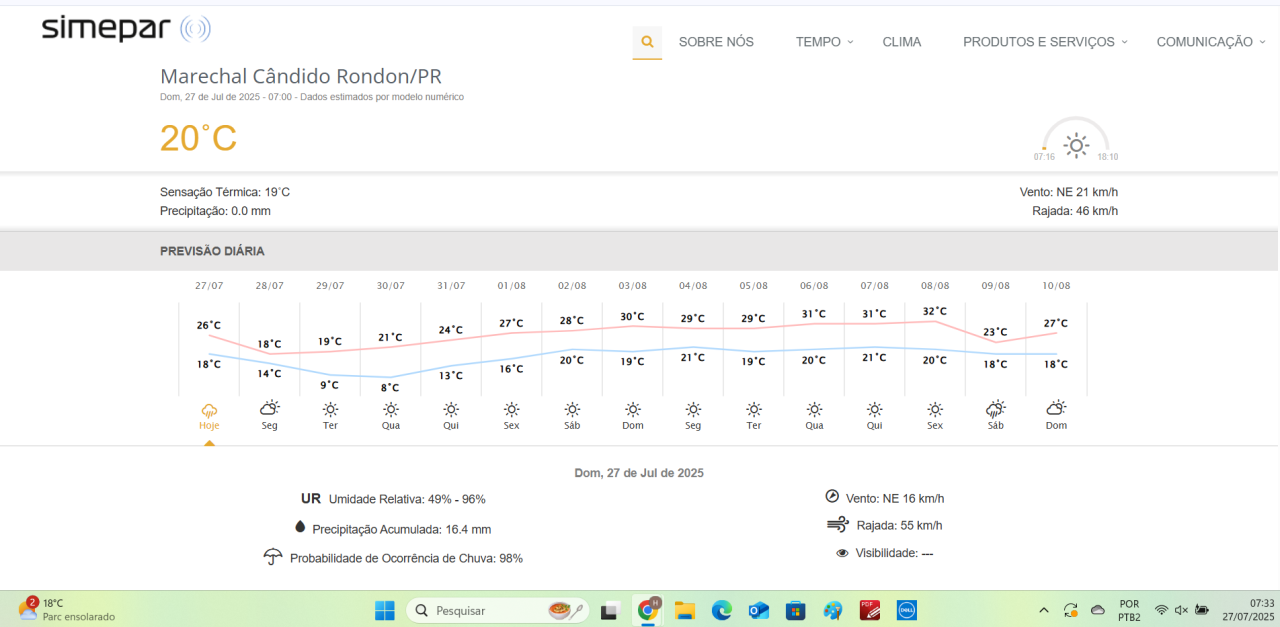Click the Marechal Cândido Rondon/PR title
The width and height of the screenshot is (1280, 627).
(301, 77)
